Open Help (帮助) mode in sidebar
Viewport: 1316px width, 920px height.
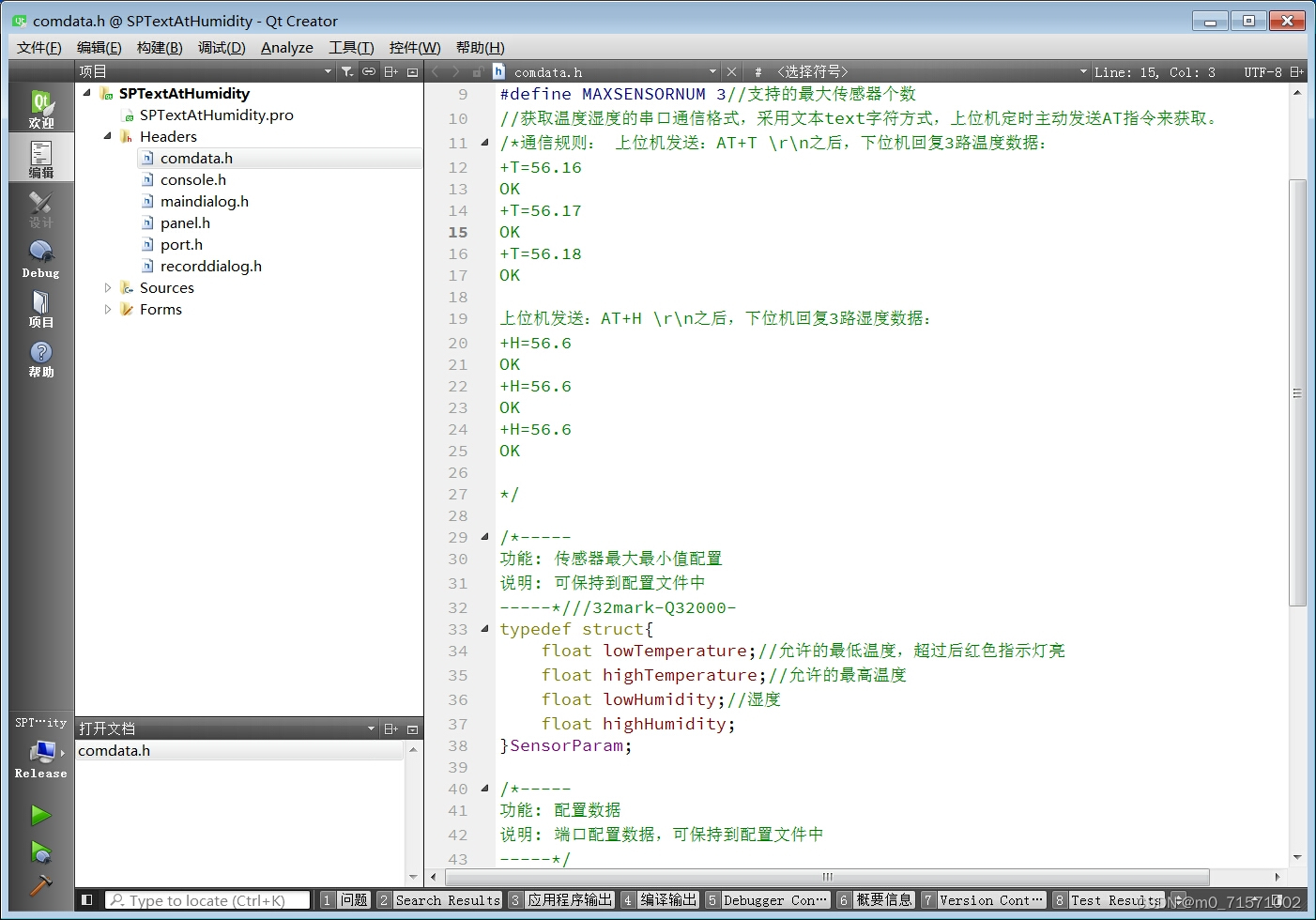click(41, 358)
